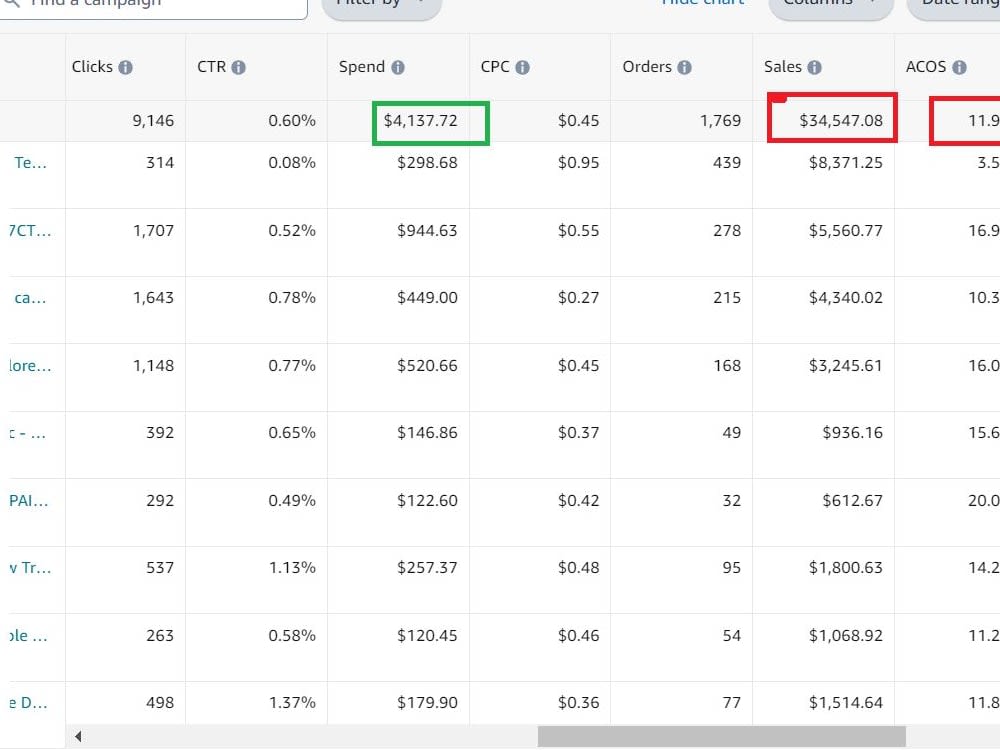Sort by the CTR column header
This screenshot has height=750, width=1000.
(212, 67)
